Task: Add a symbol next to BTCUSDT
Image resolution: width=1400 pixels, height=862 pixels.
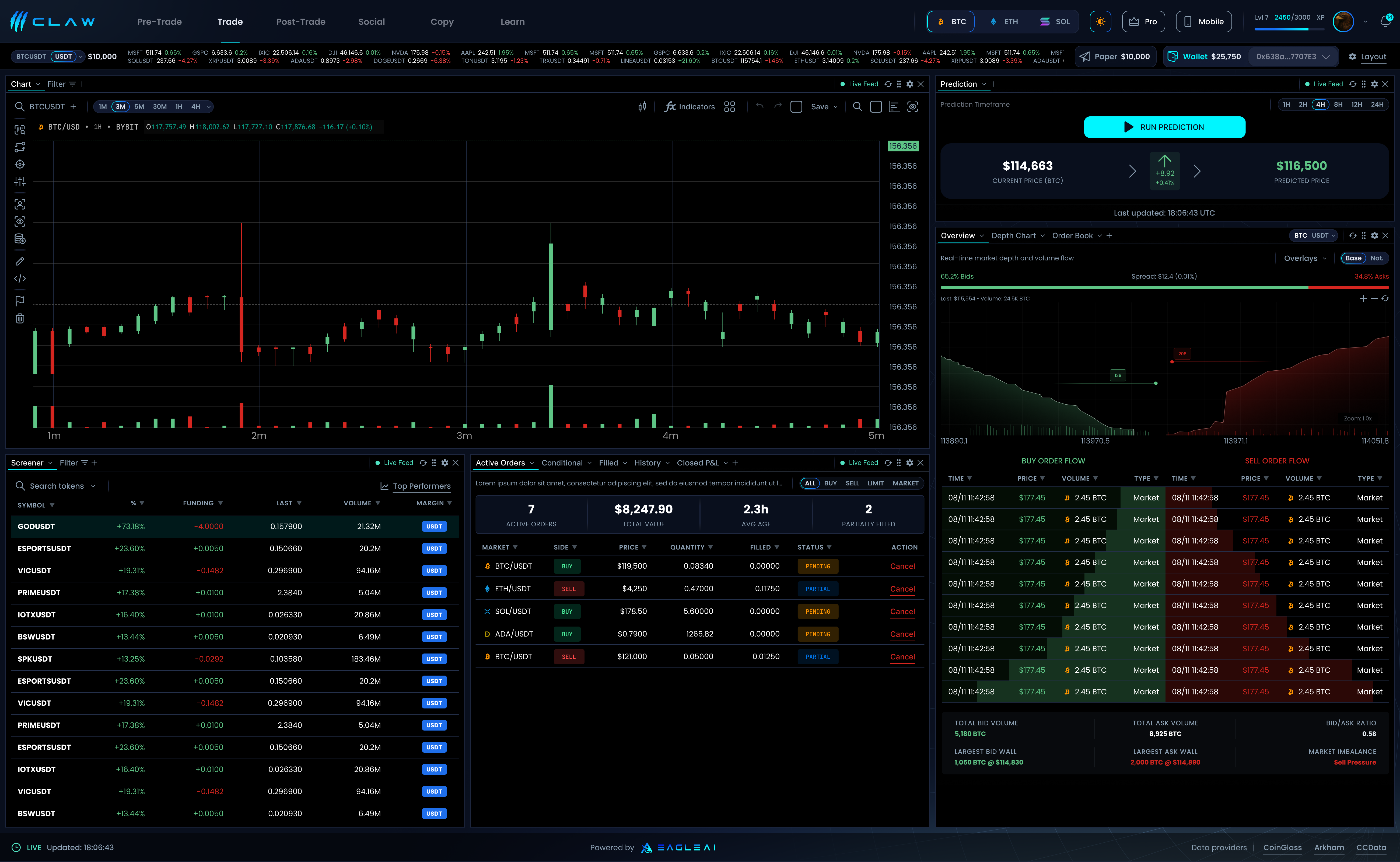Action: click(x=73, y=107)
